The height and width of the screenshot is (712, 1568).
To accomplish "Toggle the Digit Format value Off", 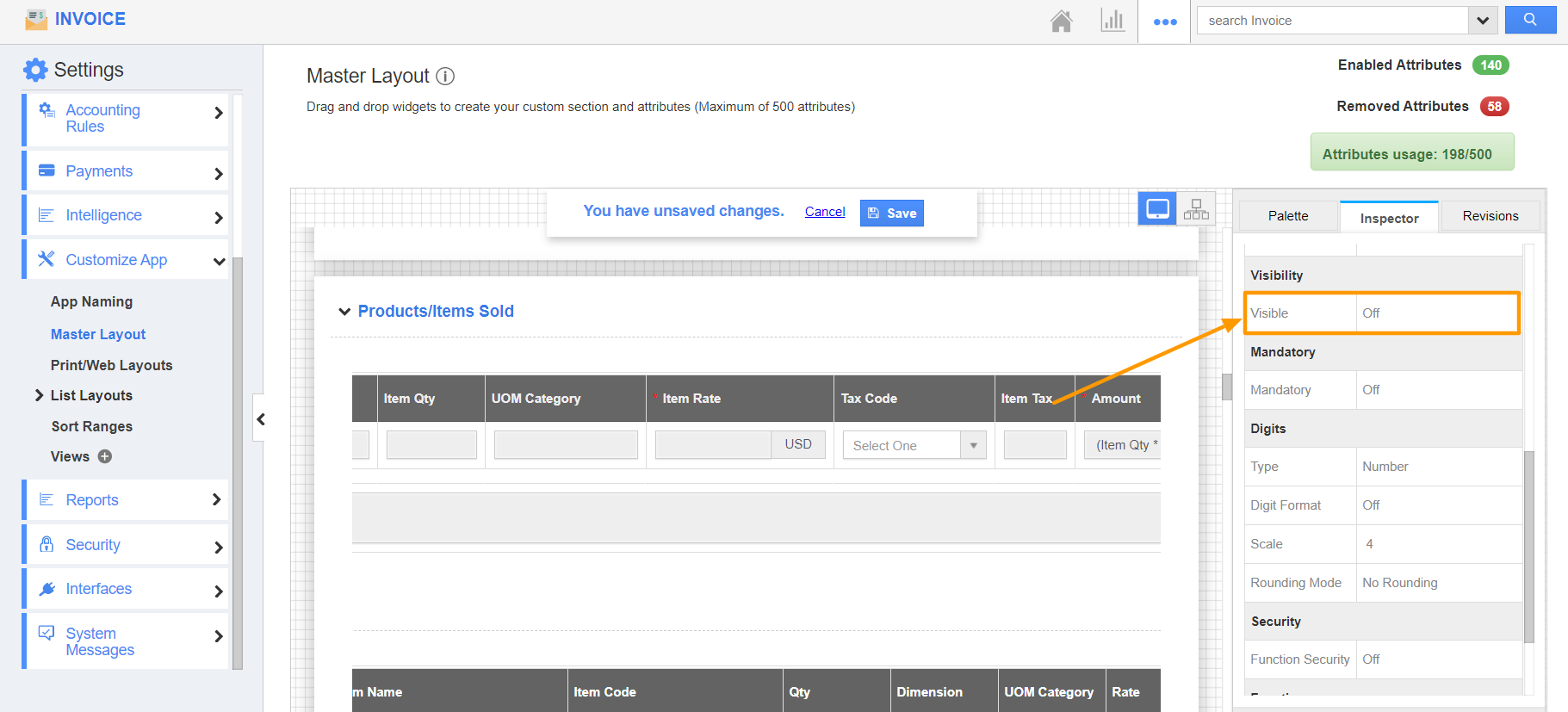I will 1438,505.
